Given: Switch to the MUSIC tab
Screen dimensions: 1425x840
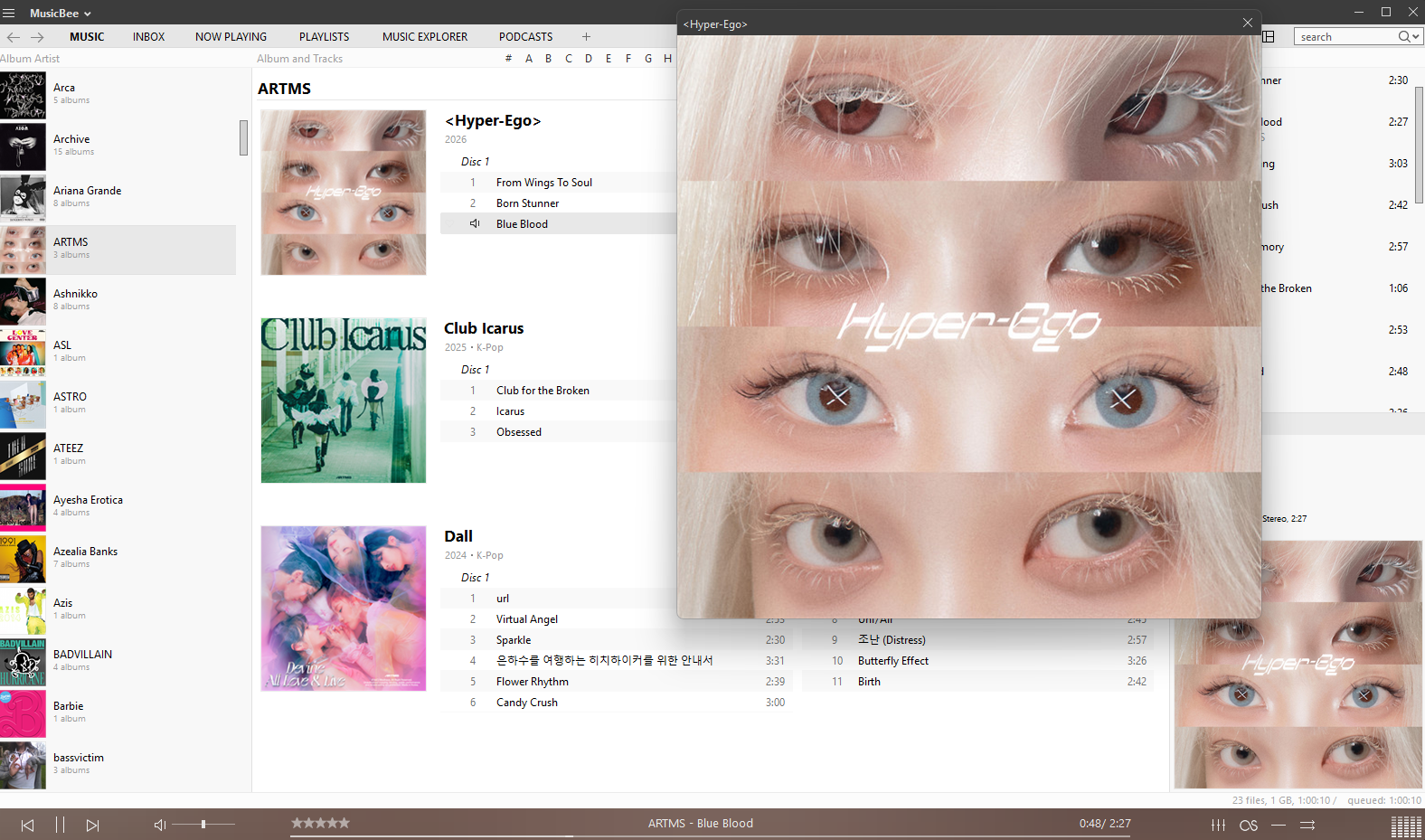Looking at the screenshot, I should 87,37.
